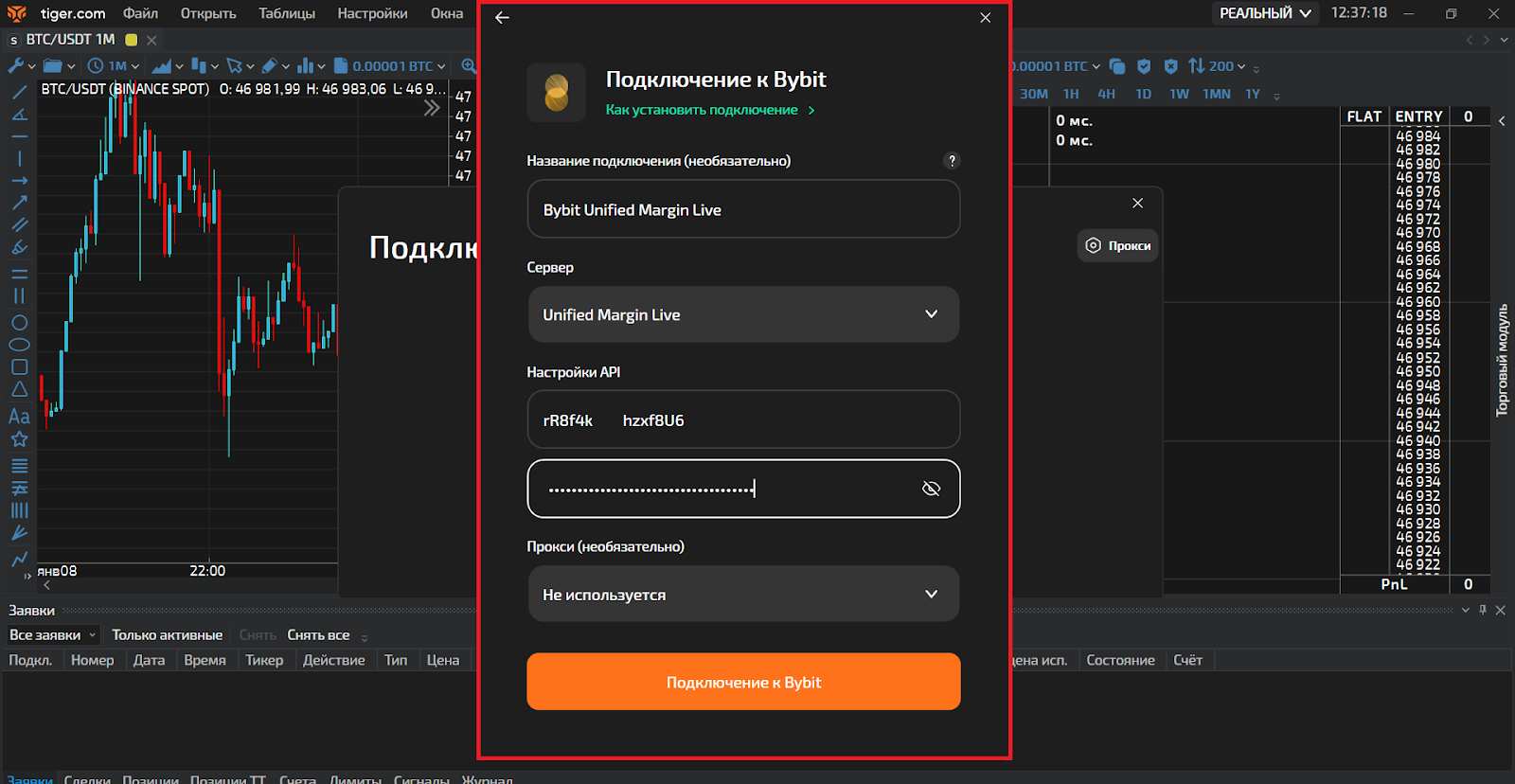The image size is (1515, 784).
Task: Select the ellipse drawing tool
Action: click(19, 345)
